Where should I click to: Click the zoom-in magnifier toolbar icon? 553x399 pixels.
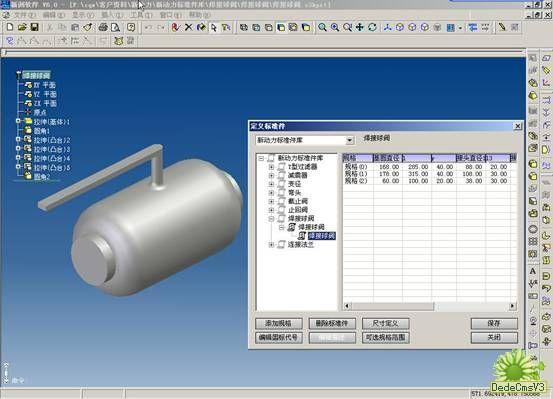(335, 27)
